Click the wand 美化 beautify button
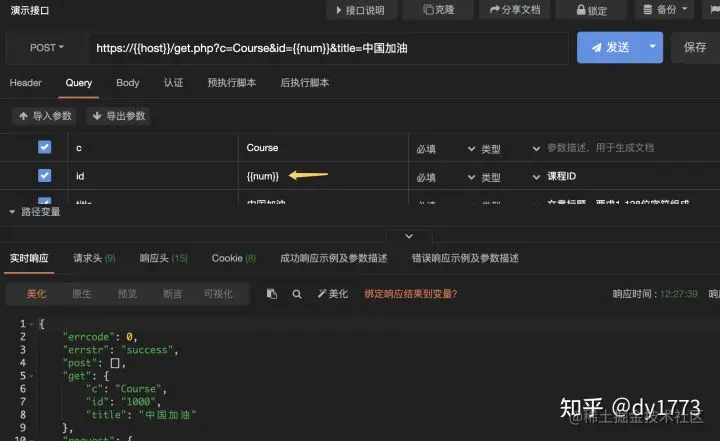720x441 pixels. (x=332, y=294)
